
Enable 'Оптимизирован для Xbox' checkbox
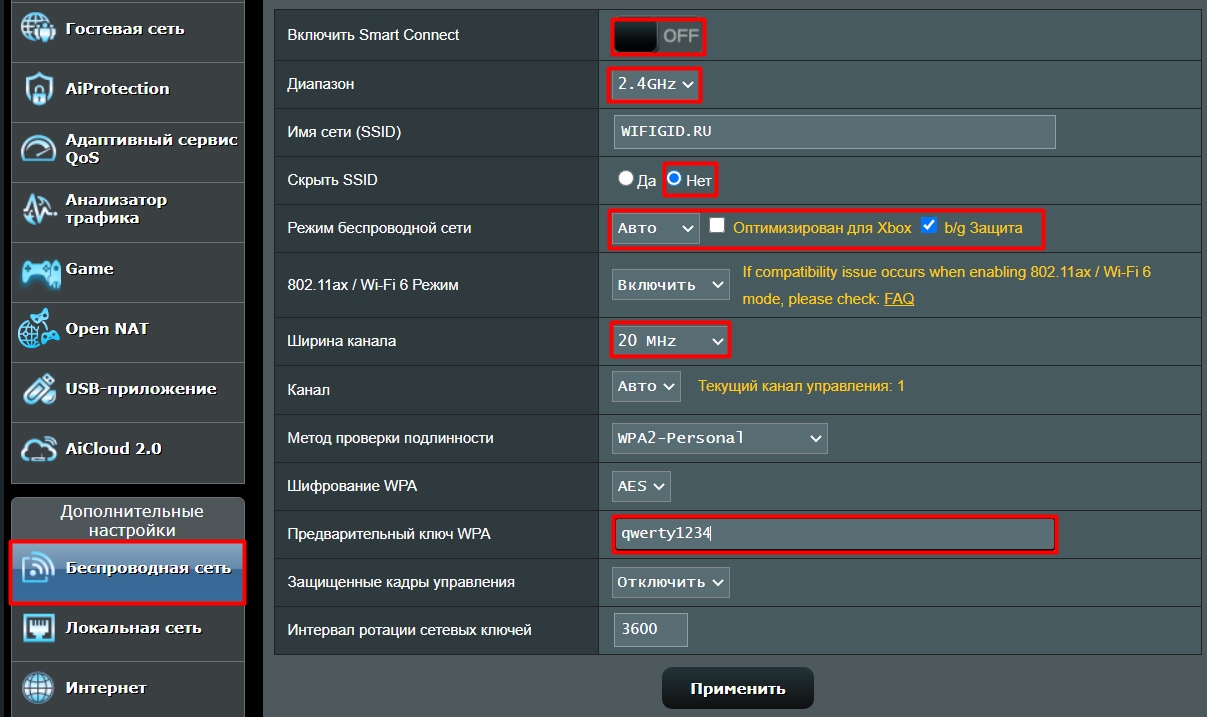pos(717,226)
